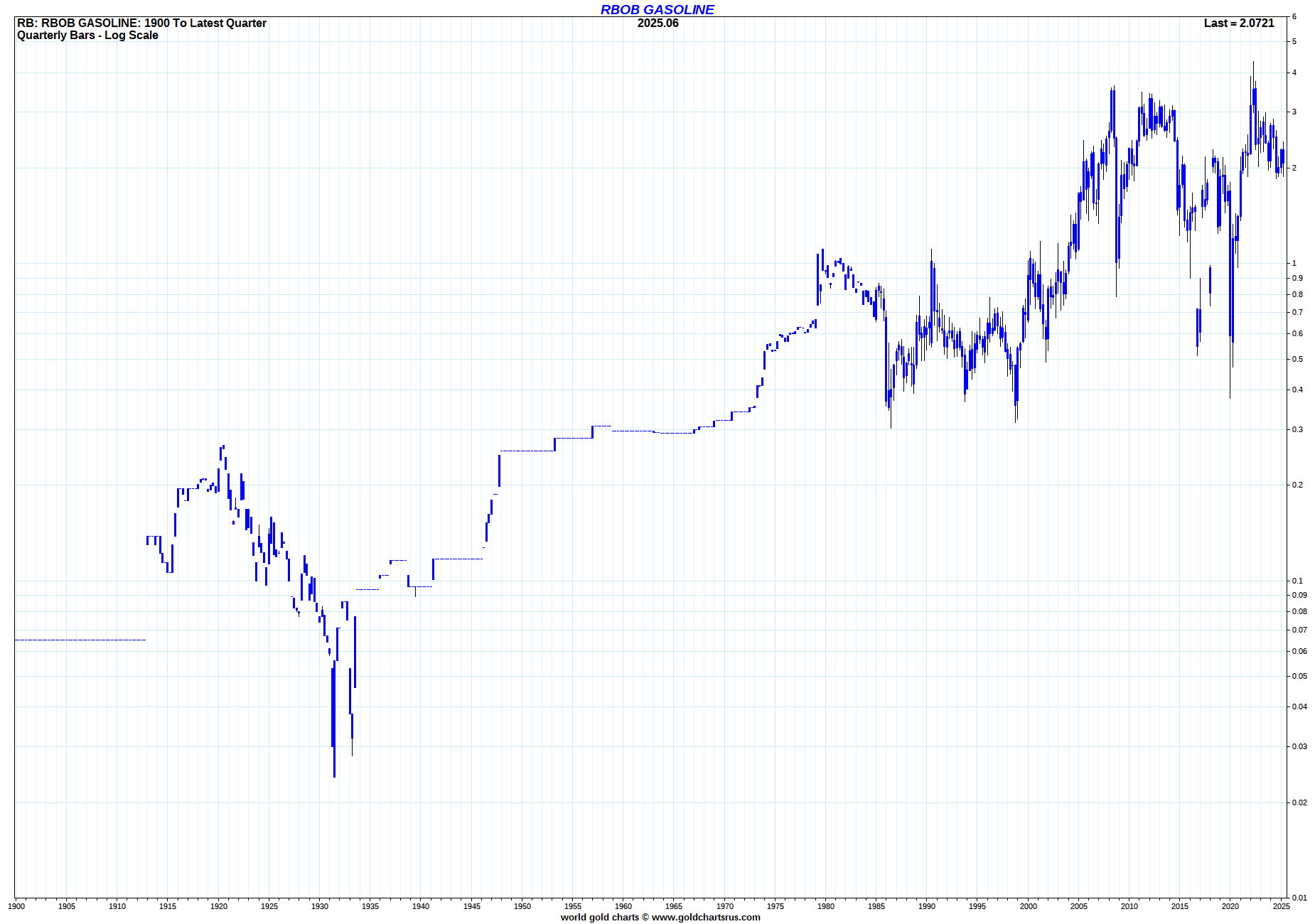
Task: Click the 3 price axis label
Action: pyautogui.click(x=1294, y=112)
